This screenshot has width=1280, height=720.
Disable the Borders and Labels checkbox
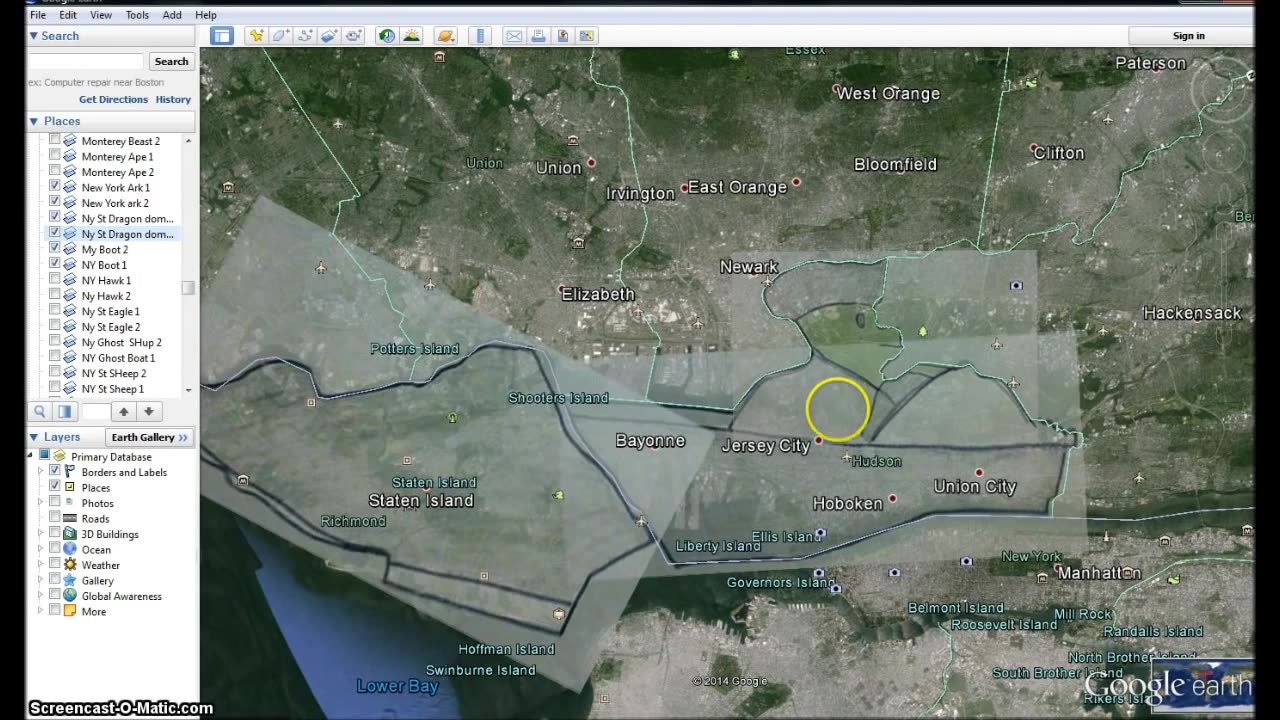point(55,472)
